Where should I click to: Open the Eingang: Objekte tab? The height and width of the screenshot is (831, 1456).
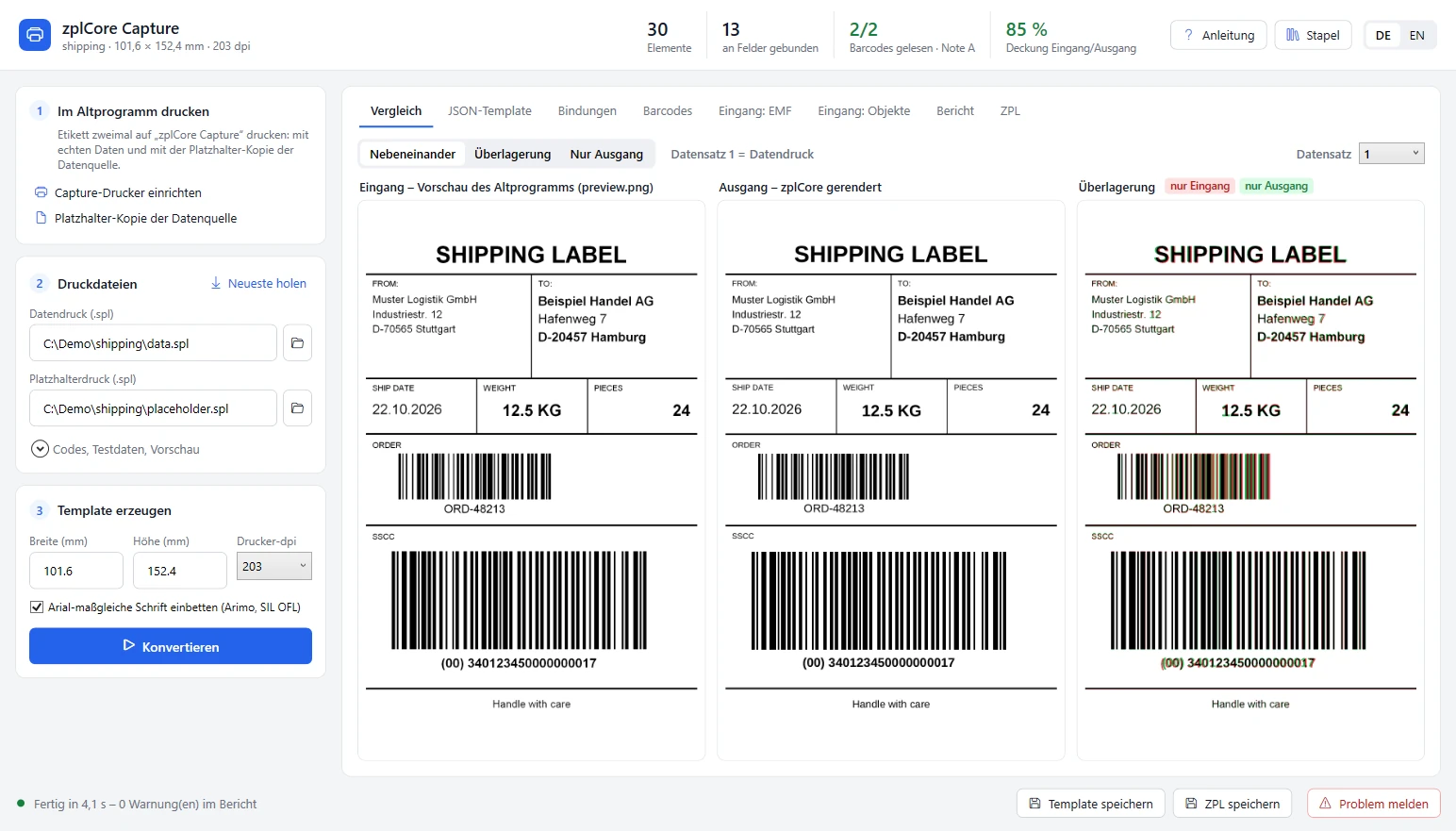pos(864,111)
